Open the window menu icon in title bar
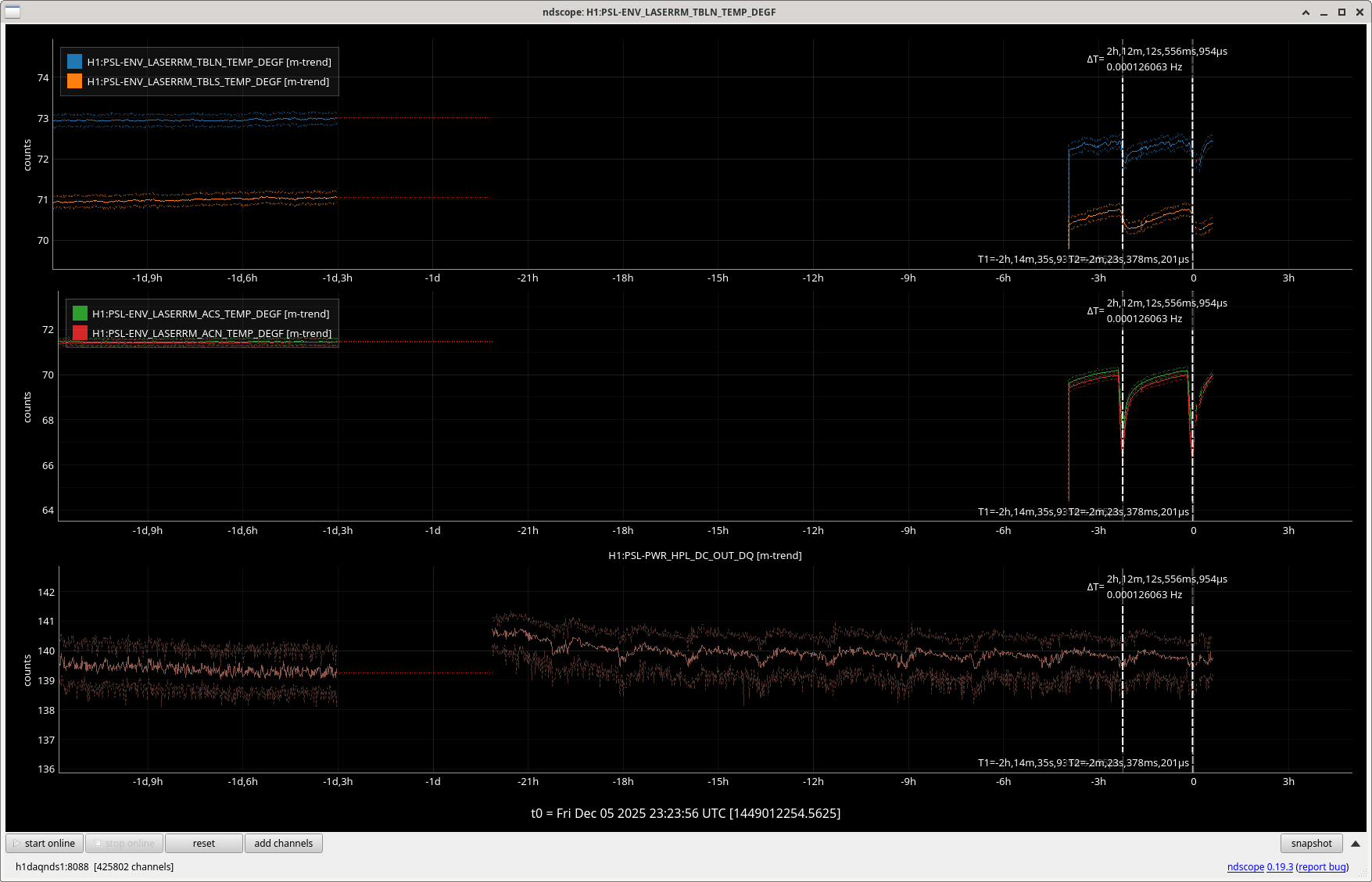The width and height of the screenshot is (1372, 882). 13,12
